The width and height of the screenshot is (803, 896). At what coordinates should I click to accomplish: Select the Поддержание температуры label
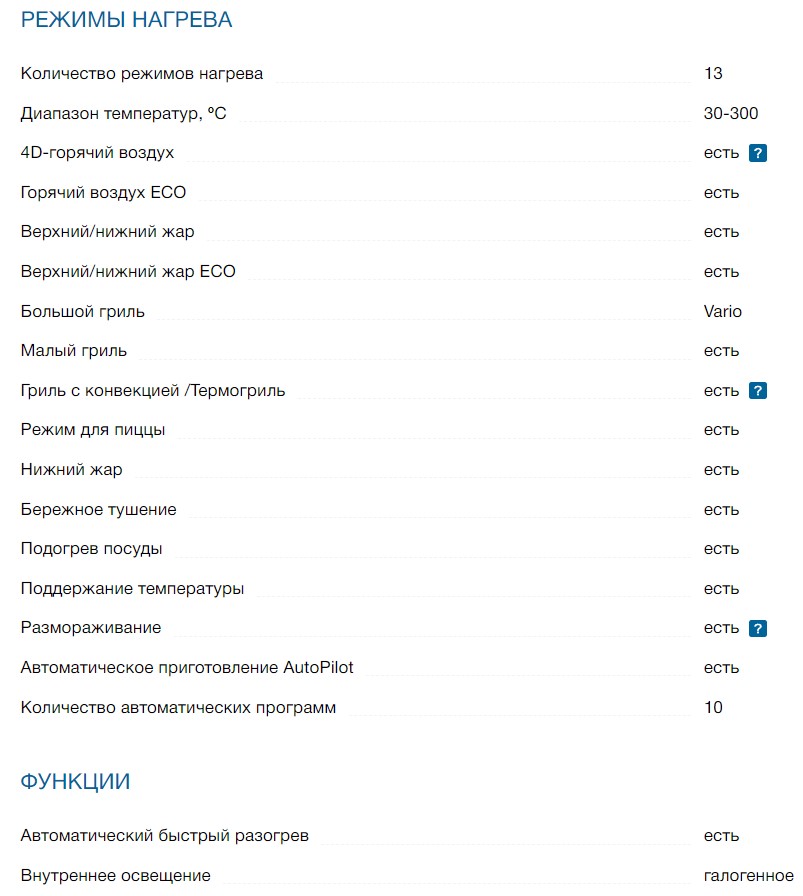click(x=132, y=589)
